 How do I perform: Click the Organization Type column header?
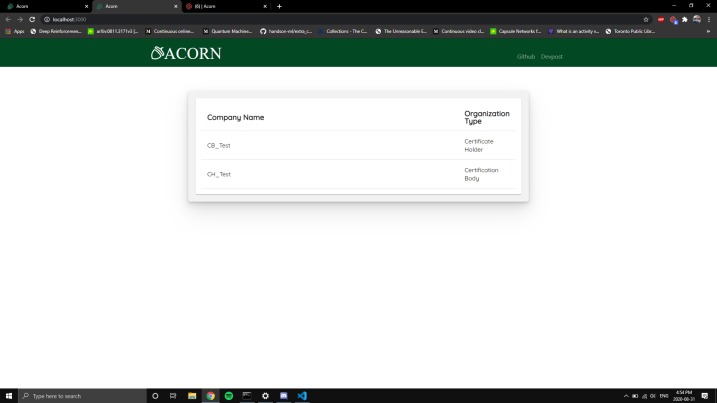(487, 117)
